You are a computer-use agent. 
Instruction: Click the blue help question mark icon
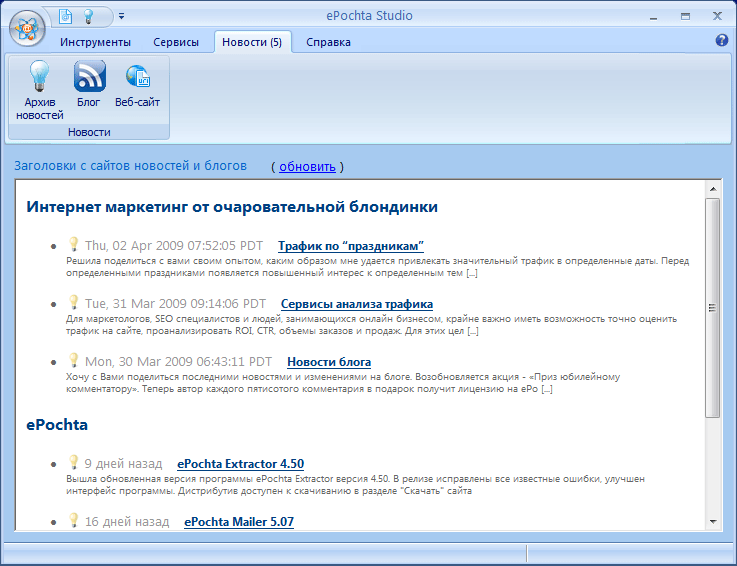[721, 40]
